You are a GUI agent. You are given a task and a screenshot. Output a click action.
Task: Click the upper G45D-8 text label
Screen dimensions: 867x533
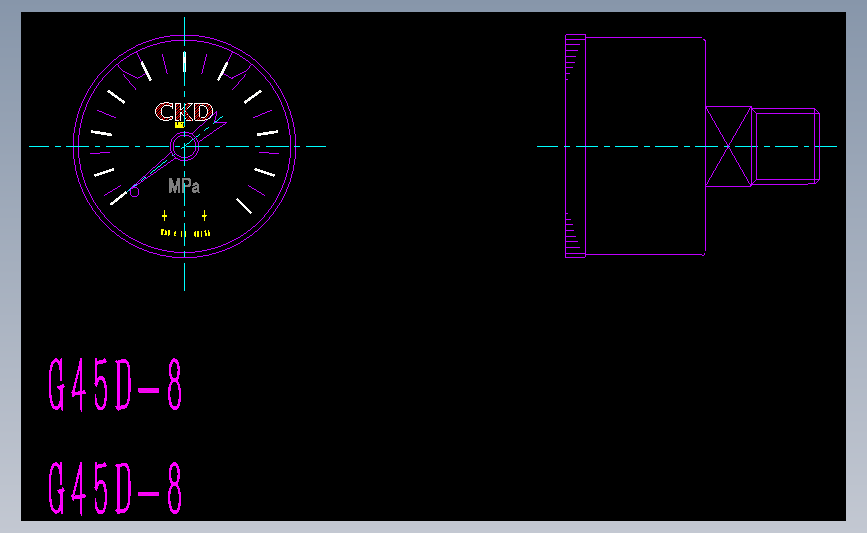pos(115,384)
